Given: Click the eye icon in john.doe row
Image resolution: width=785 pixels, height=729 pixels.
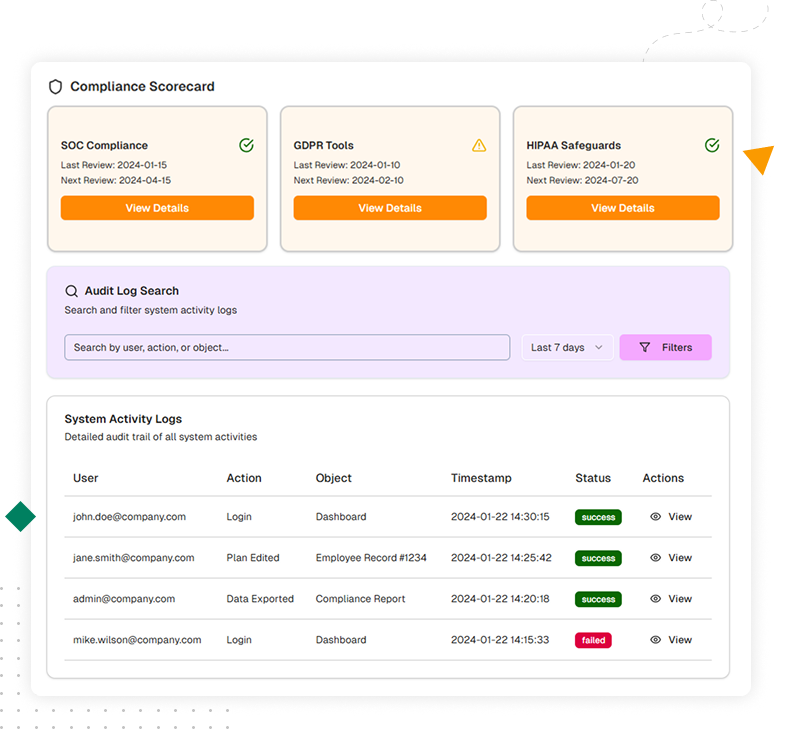Looking at the screenshot, I should 655,517.
